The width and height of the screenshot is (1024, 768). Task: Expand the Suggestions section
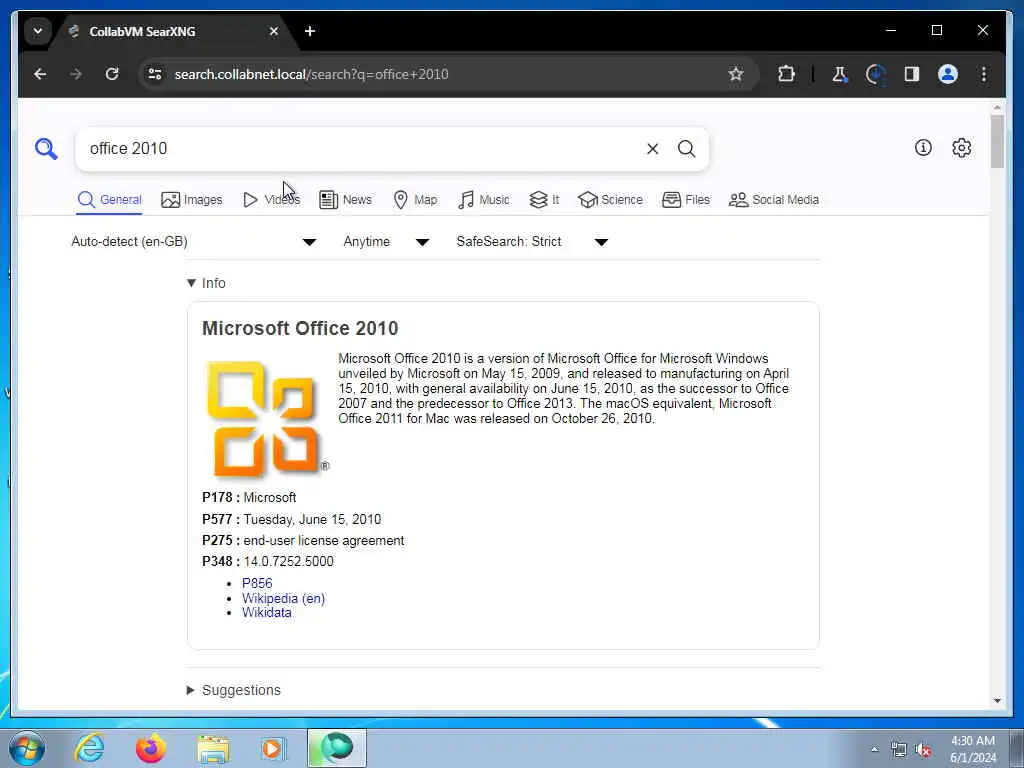(x=234, y=690)
